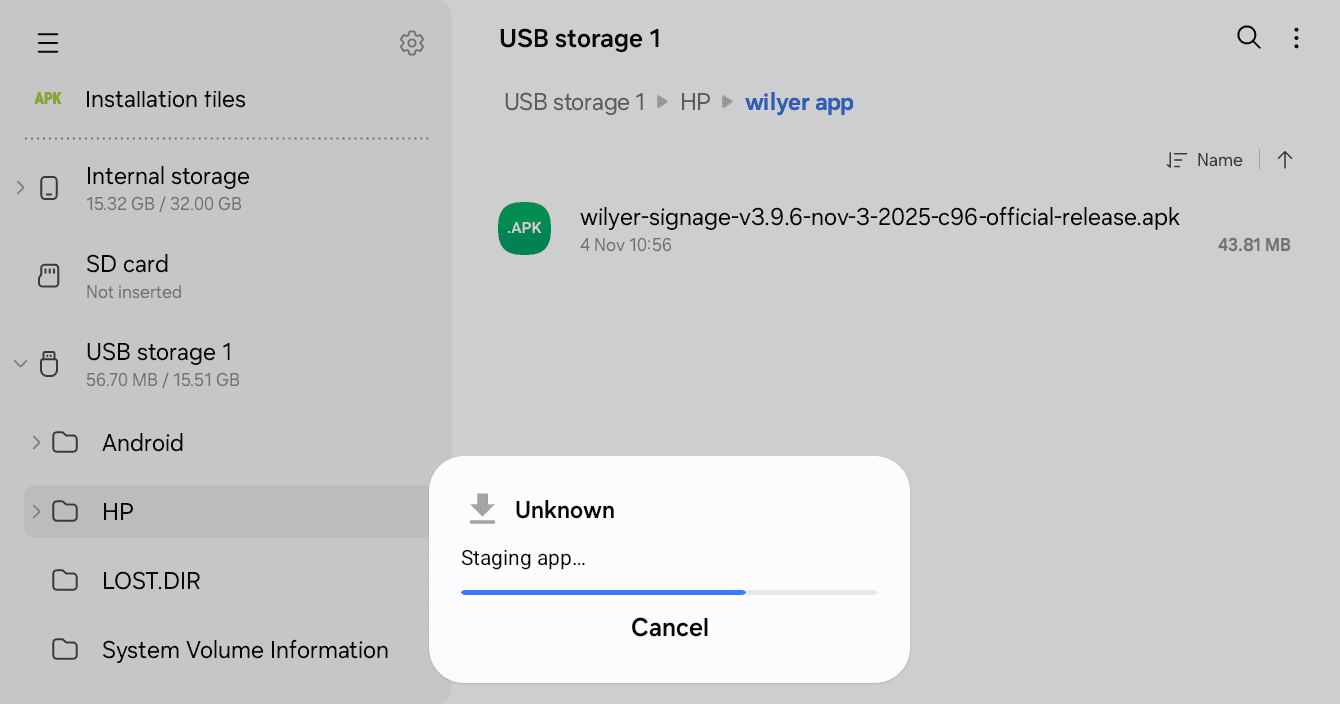
Task: Click the search magnifier icon
Action: [1249, 38]
